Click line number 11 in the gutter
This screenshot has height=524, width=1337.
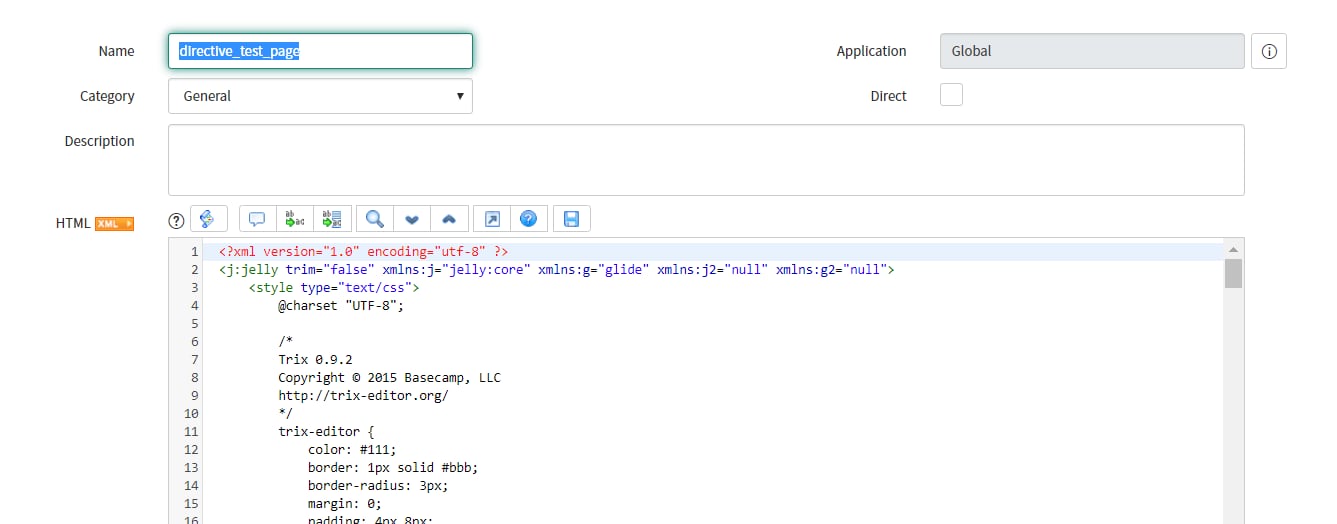[x=192, y=431]
